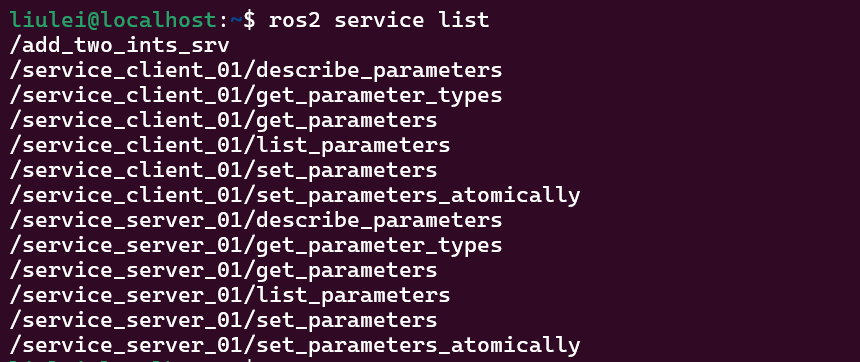Click the word 'list' in the command
The image size is (860, 362).
point(463,20)
